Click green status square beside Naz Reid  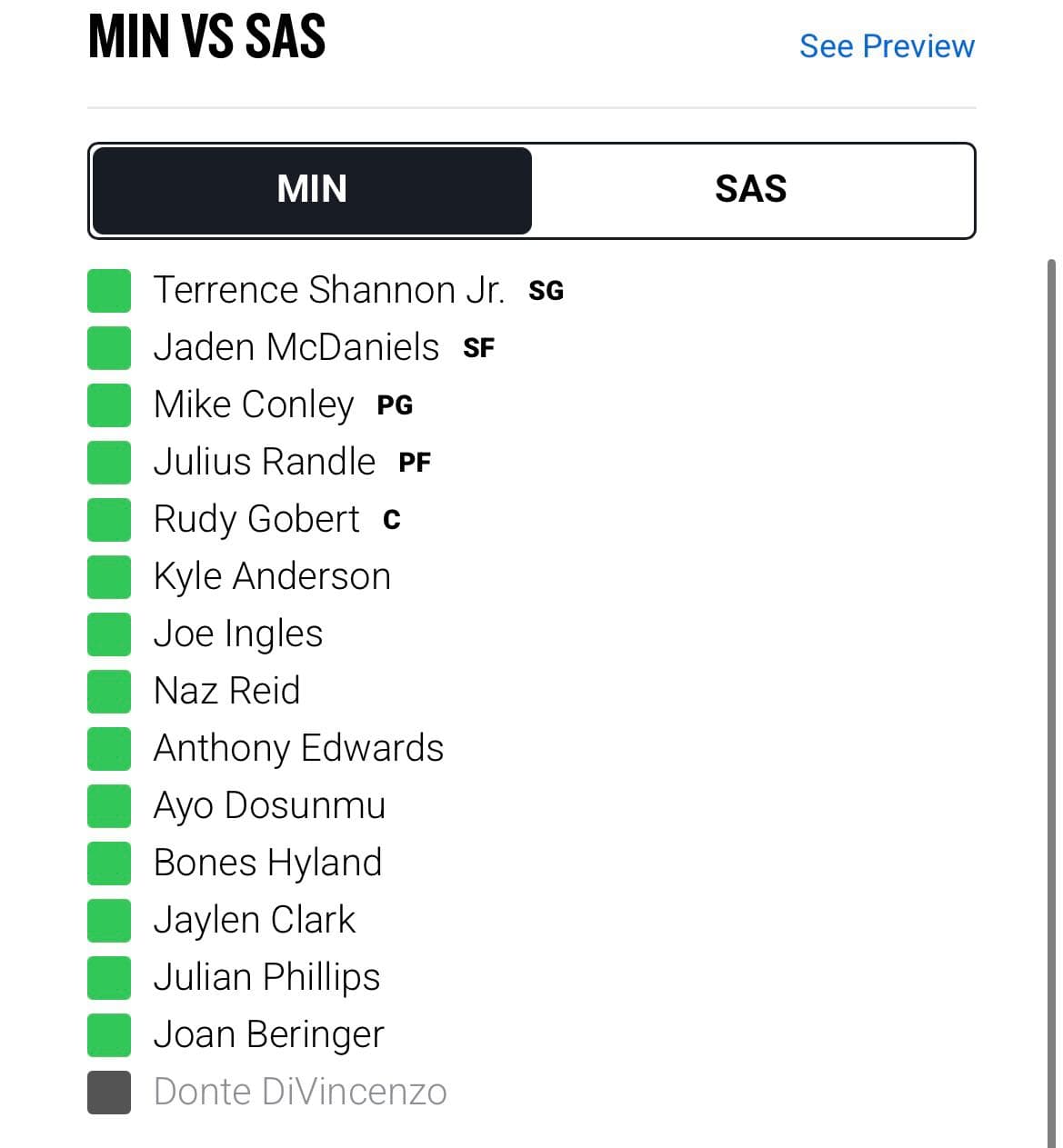point(109,691)
